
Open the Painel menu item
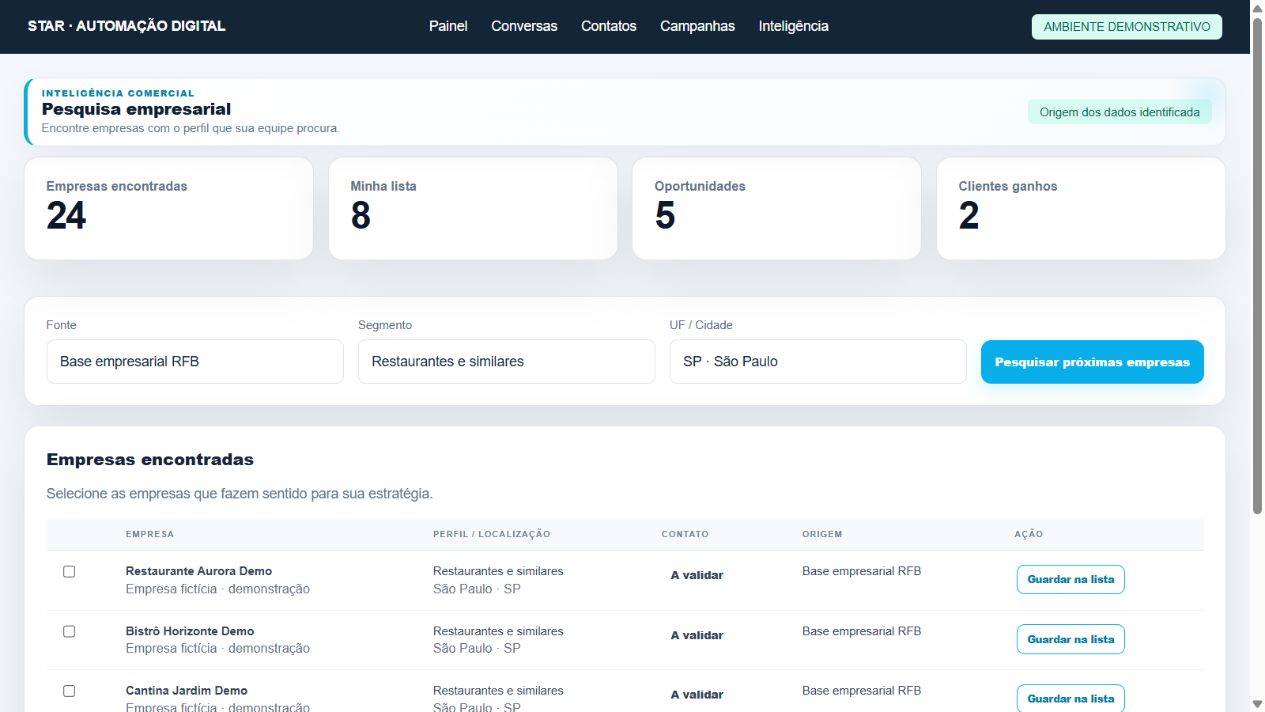448,26
